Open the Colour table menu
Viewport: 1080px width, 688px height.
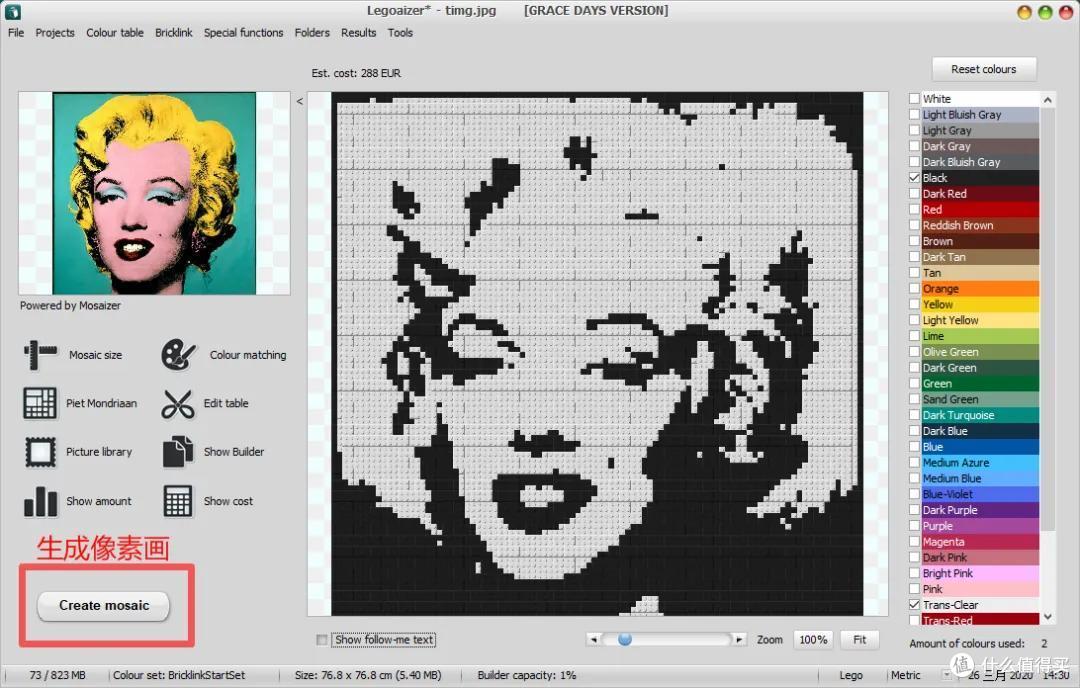(115, 32)
